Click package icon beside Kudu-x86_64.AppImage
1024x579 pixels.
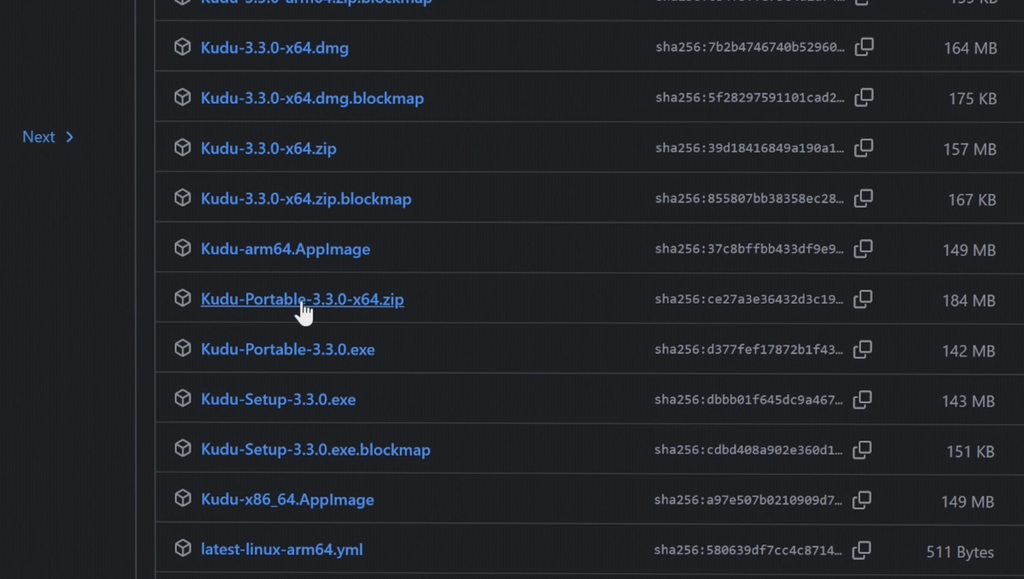click(x=183, y=499)
